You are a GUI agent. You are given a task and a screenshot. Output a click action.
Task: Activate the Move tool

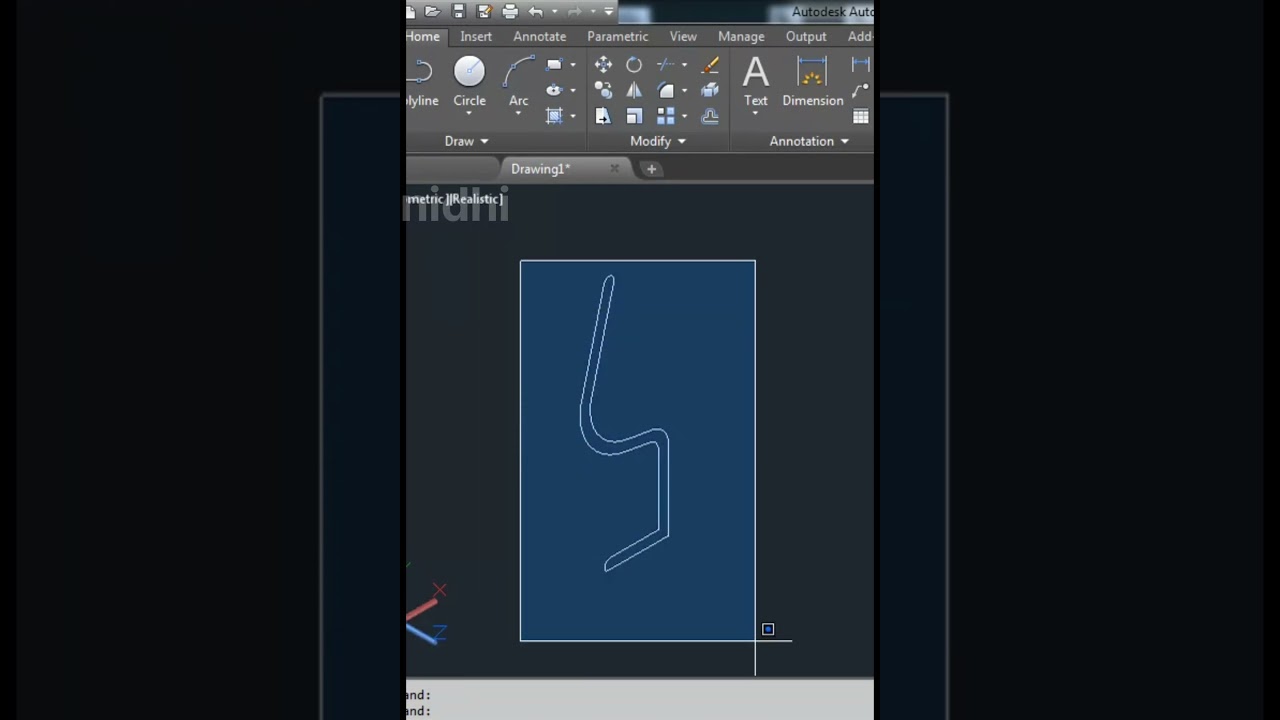tap(603, 65)
